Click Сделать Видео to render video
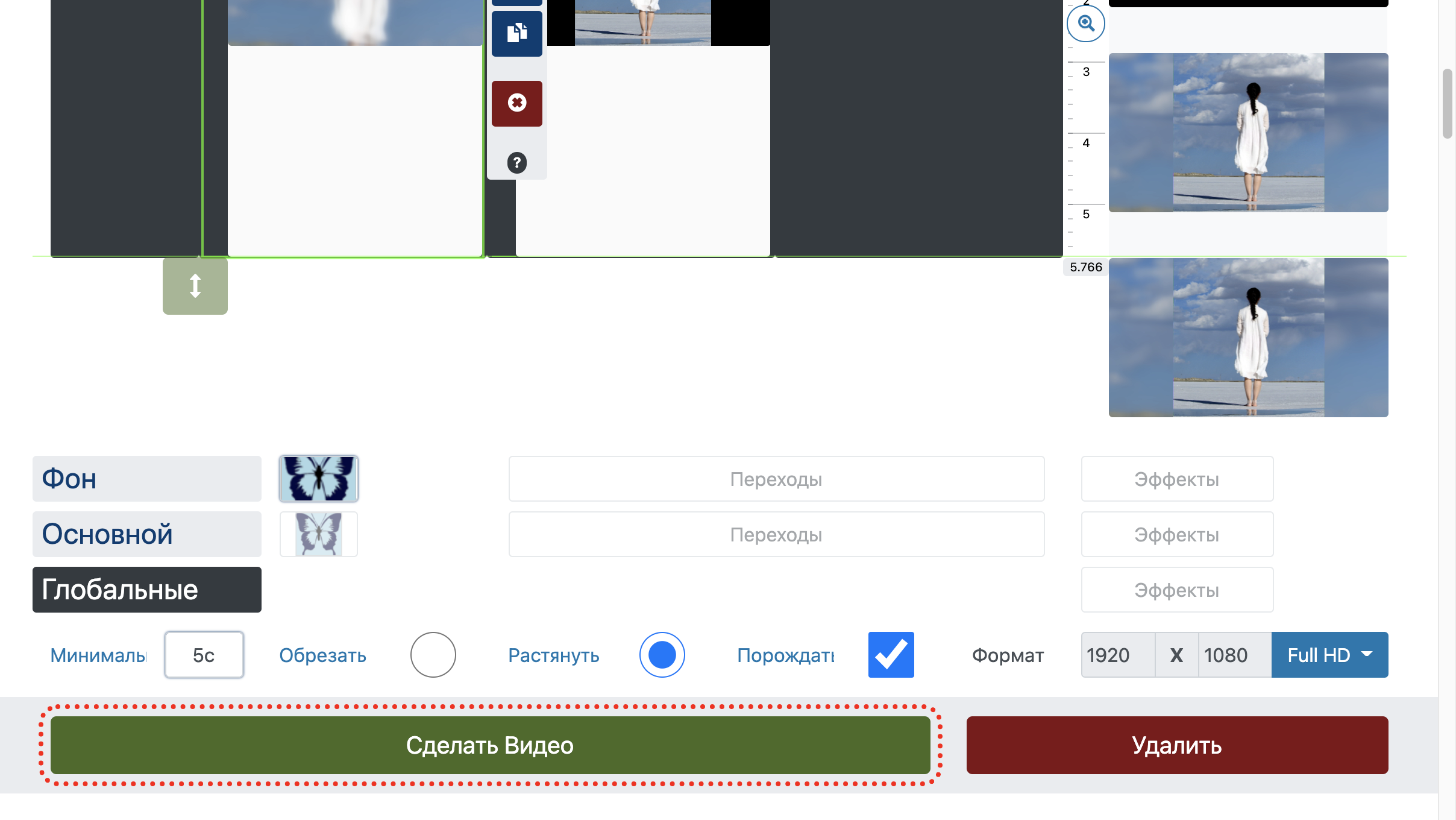The height and width of the screenshot is (820, 1456). 489,744
